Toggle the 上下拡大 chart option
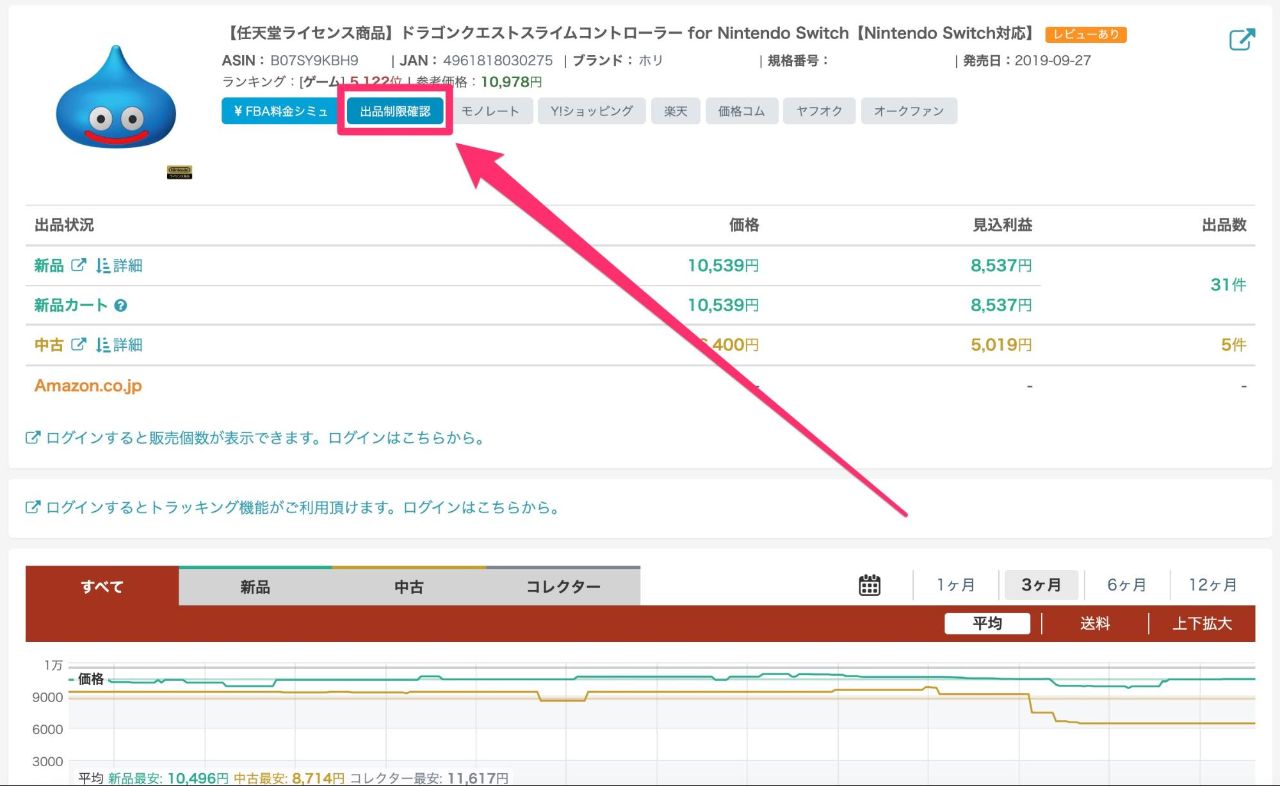 coord(1202,623)
